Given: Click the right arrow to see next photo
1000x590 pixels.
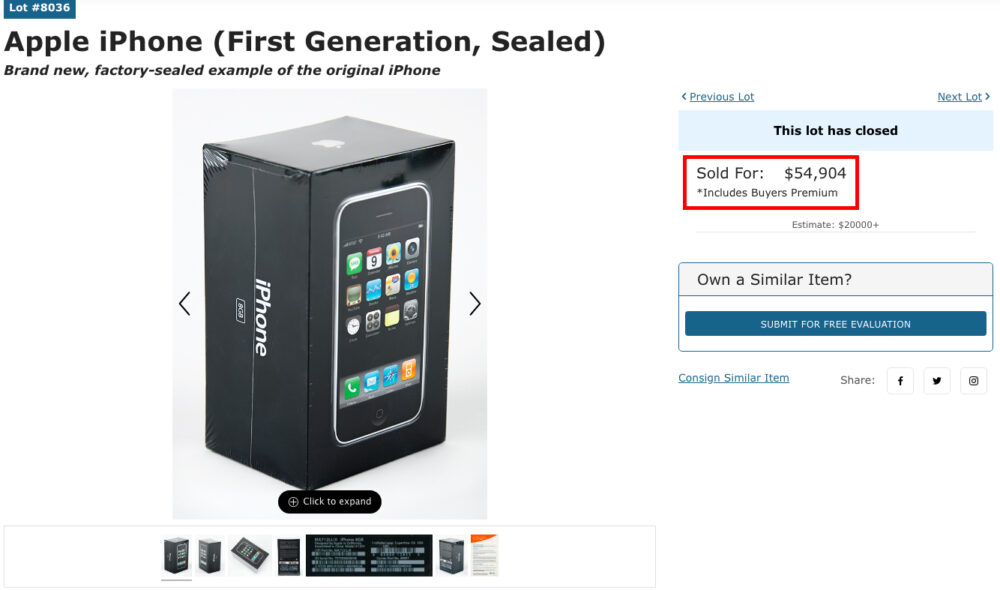Looking at the screenshot, I should tap(475, 303).
